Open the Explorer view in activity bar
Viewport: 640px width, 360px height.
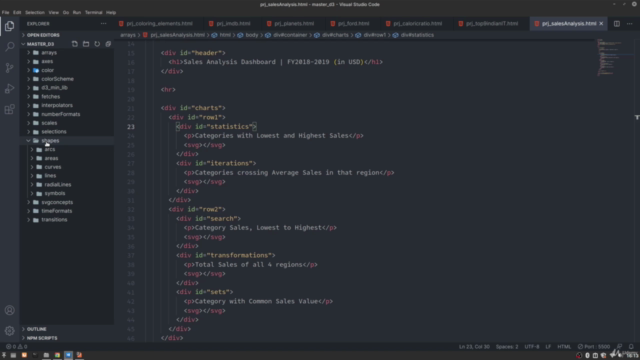[x=9, y=26]
